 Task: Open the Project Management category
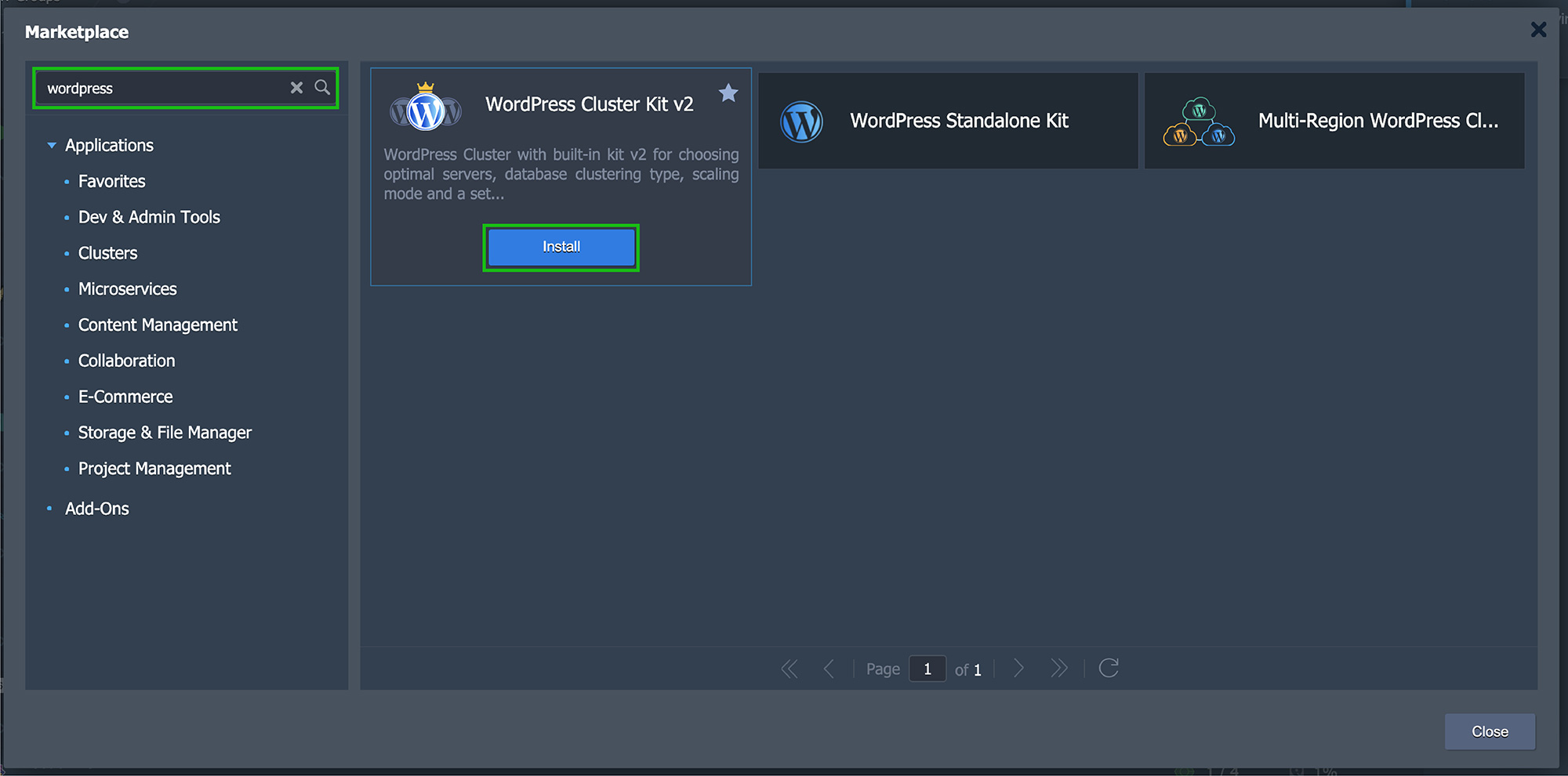pos(154,469)
